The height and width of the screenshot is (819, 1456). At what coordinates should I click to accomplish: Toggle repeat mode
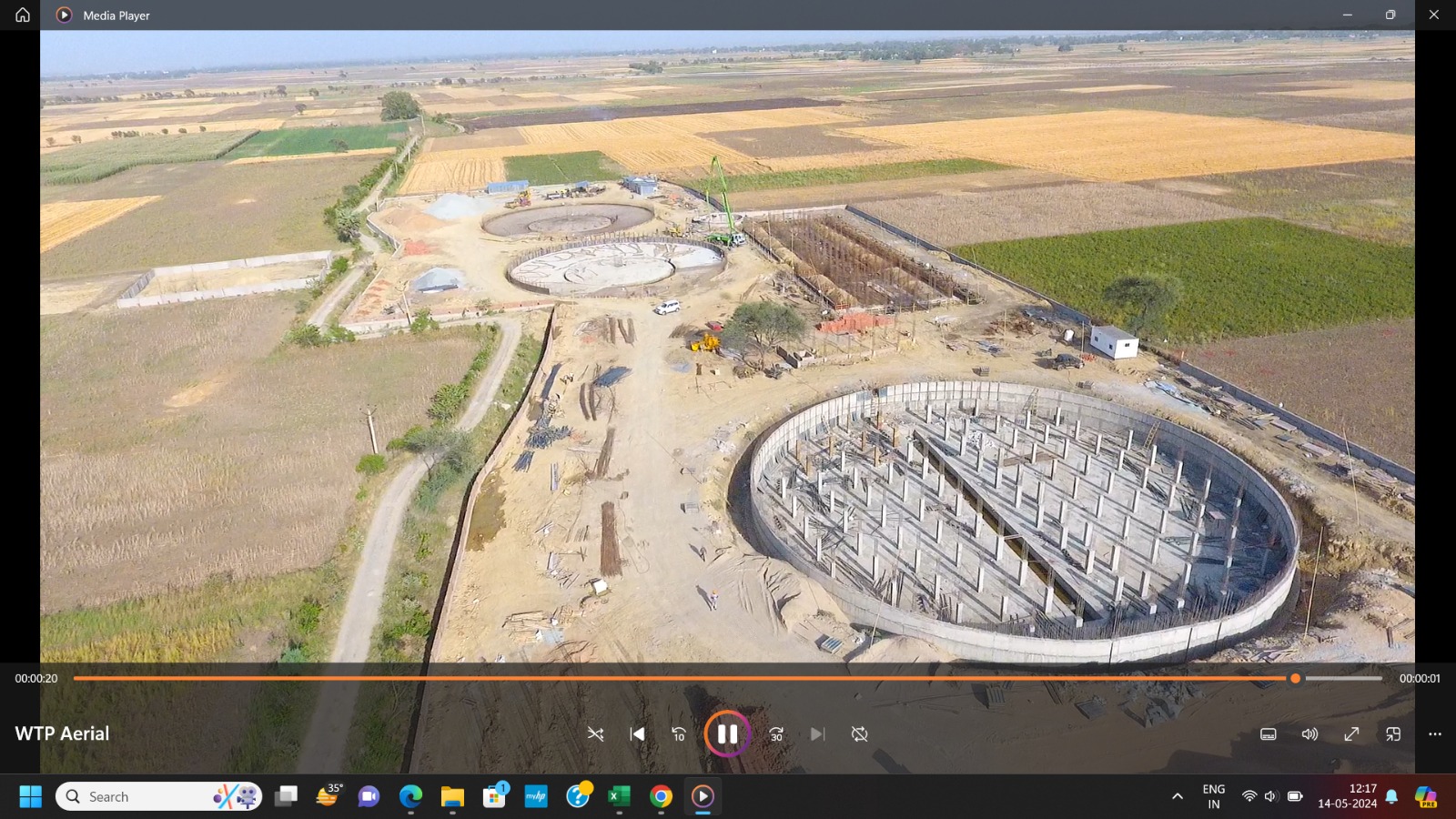[x=859, y=733]
